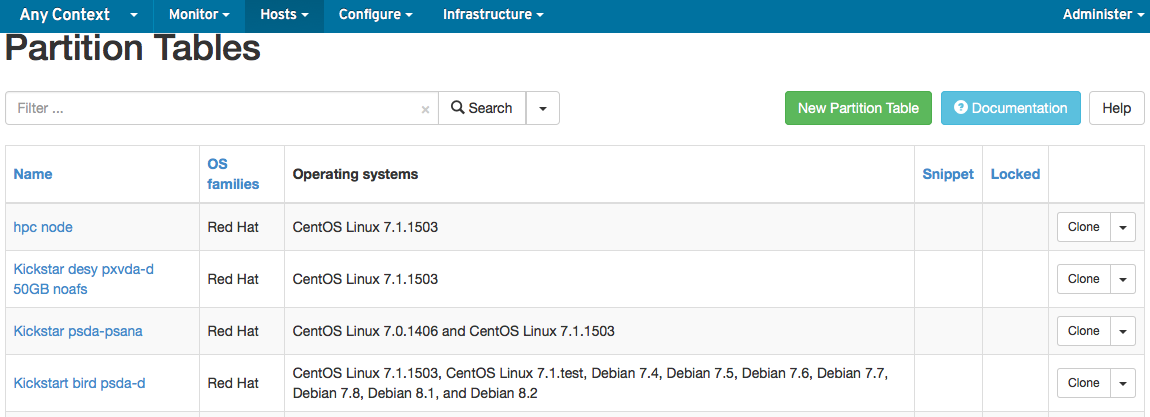Clone the Kickstar psda-psana partition table
This screenshot has height=417, width=1150.
pyautogui.click(x=1084, y=331)
